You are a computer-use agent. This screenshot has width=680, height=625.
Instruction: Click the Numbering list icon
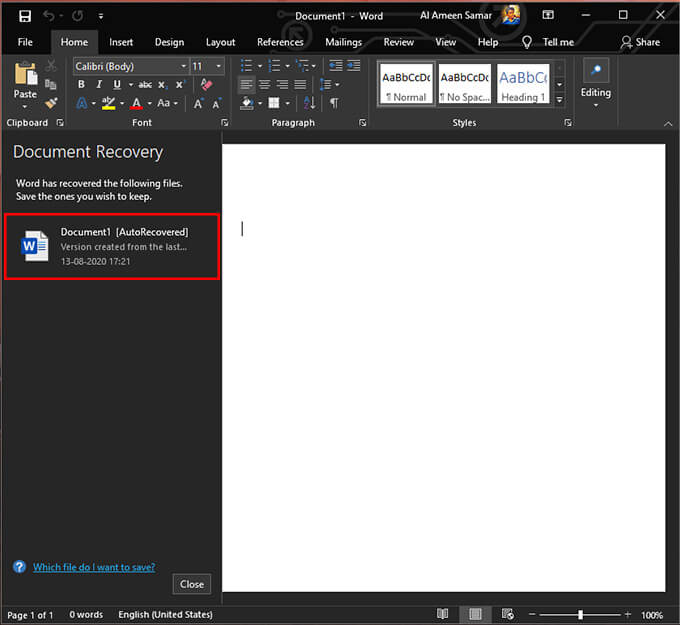pyautogui.click(x=274, y=65)
